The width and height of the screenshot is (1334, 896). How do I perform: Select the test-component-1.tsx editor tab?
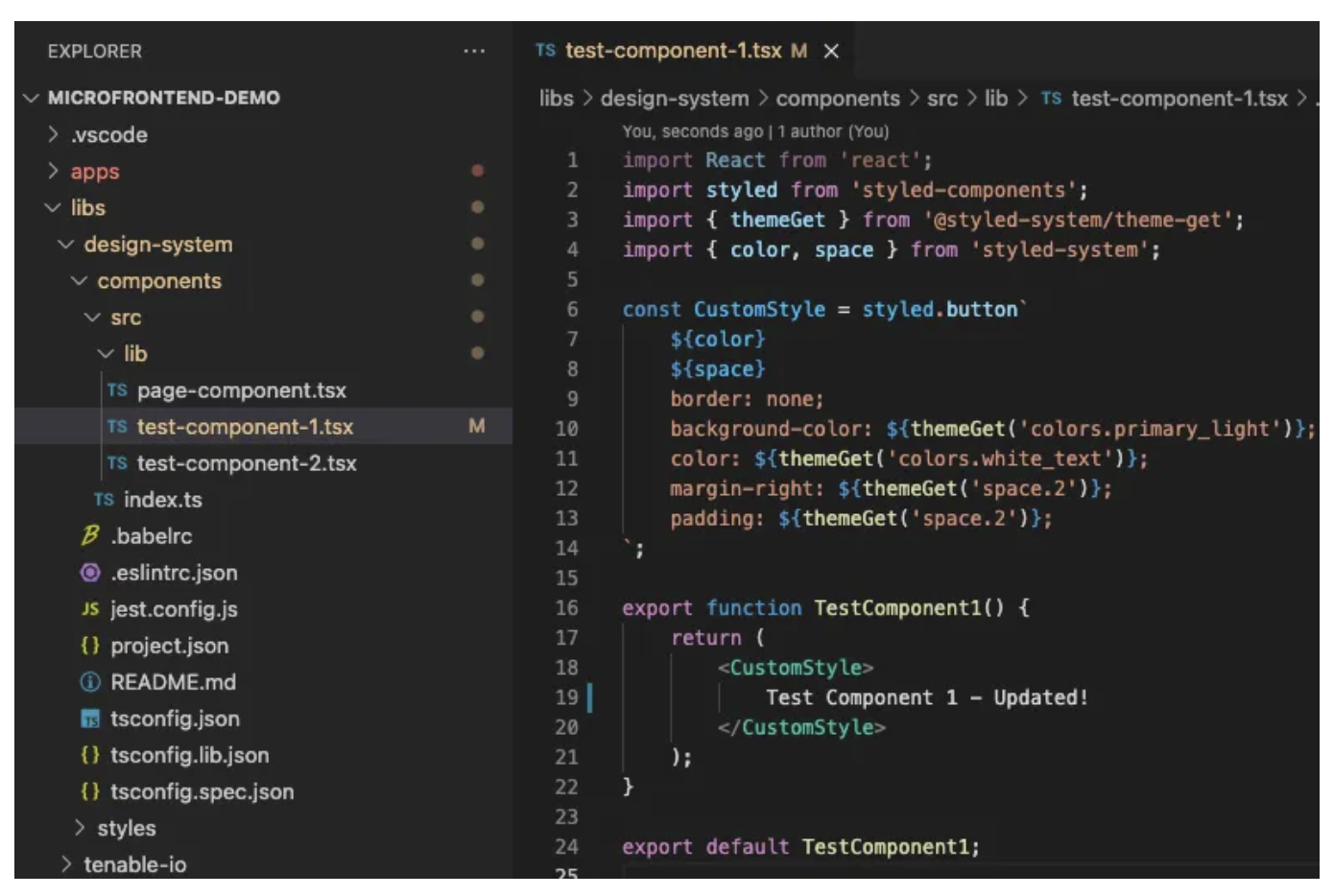pos(686,51)
